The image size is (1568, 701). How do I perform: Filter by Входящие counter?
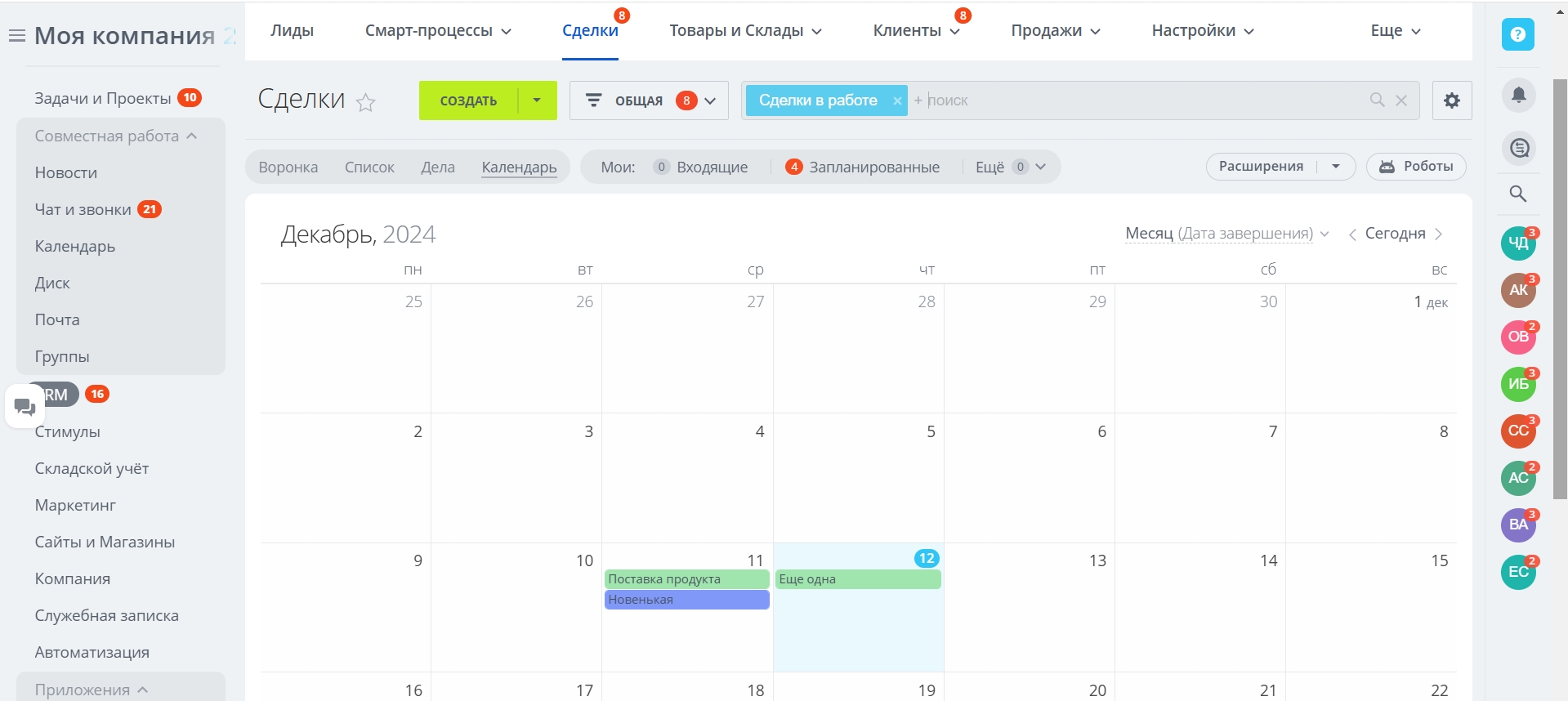[x=701, y=167]
